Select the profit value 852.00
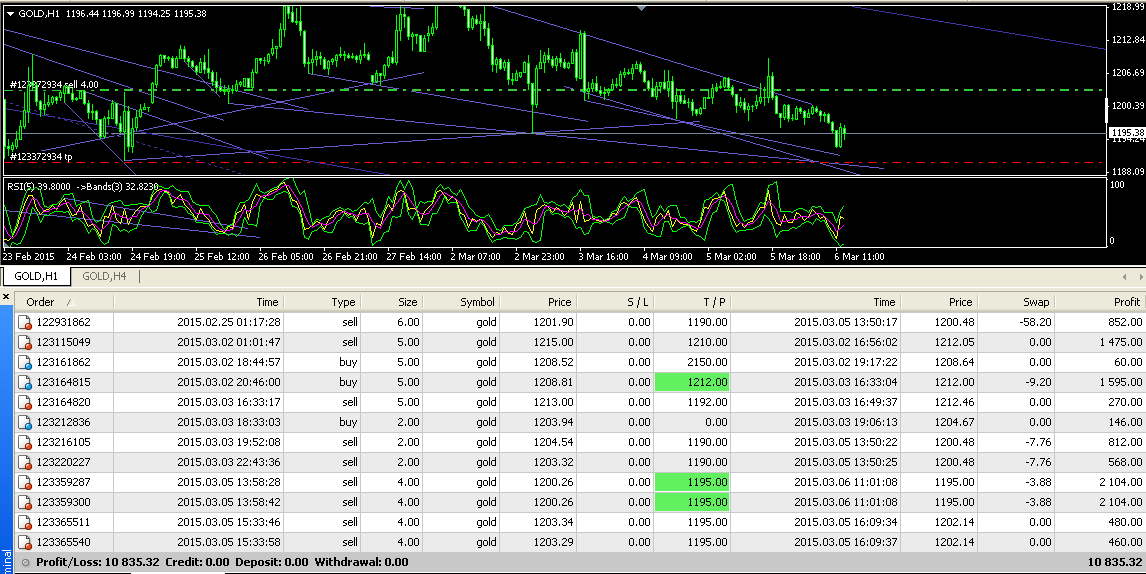The width and height of the screenshot is (1146, 574). [1125, 322]
